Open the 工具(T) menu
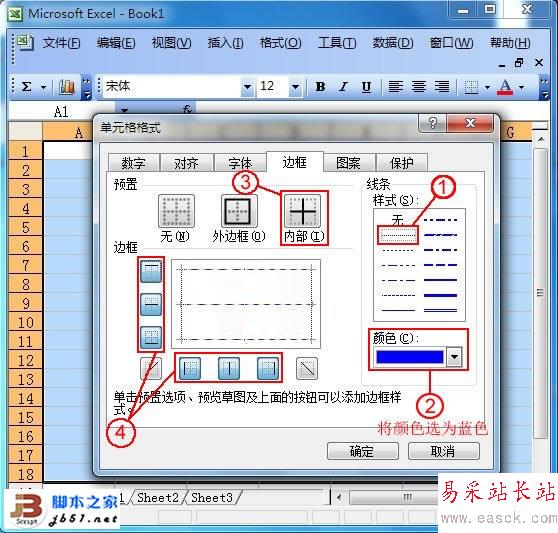 337,43
